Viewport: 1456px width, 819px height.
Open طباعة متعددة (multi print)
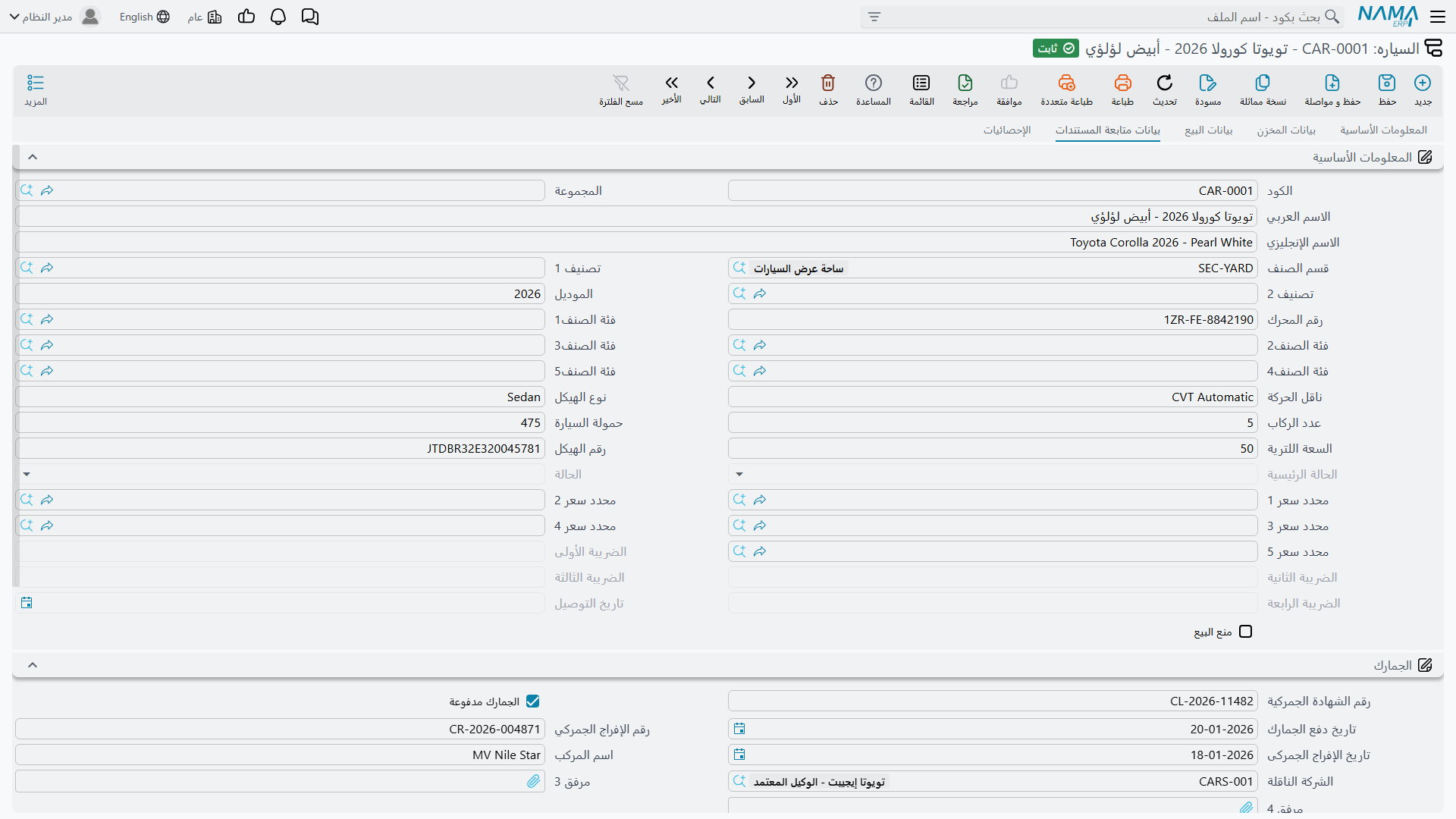1066,83
